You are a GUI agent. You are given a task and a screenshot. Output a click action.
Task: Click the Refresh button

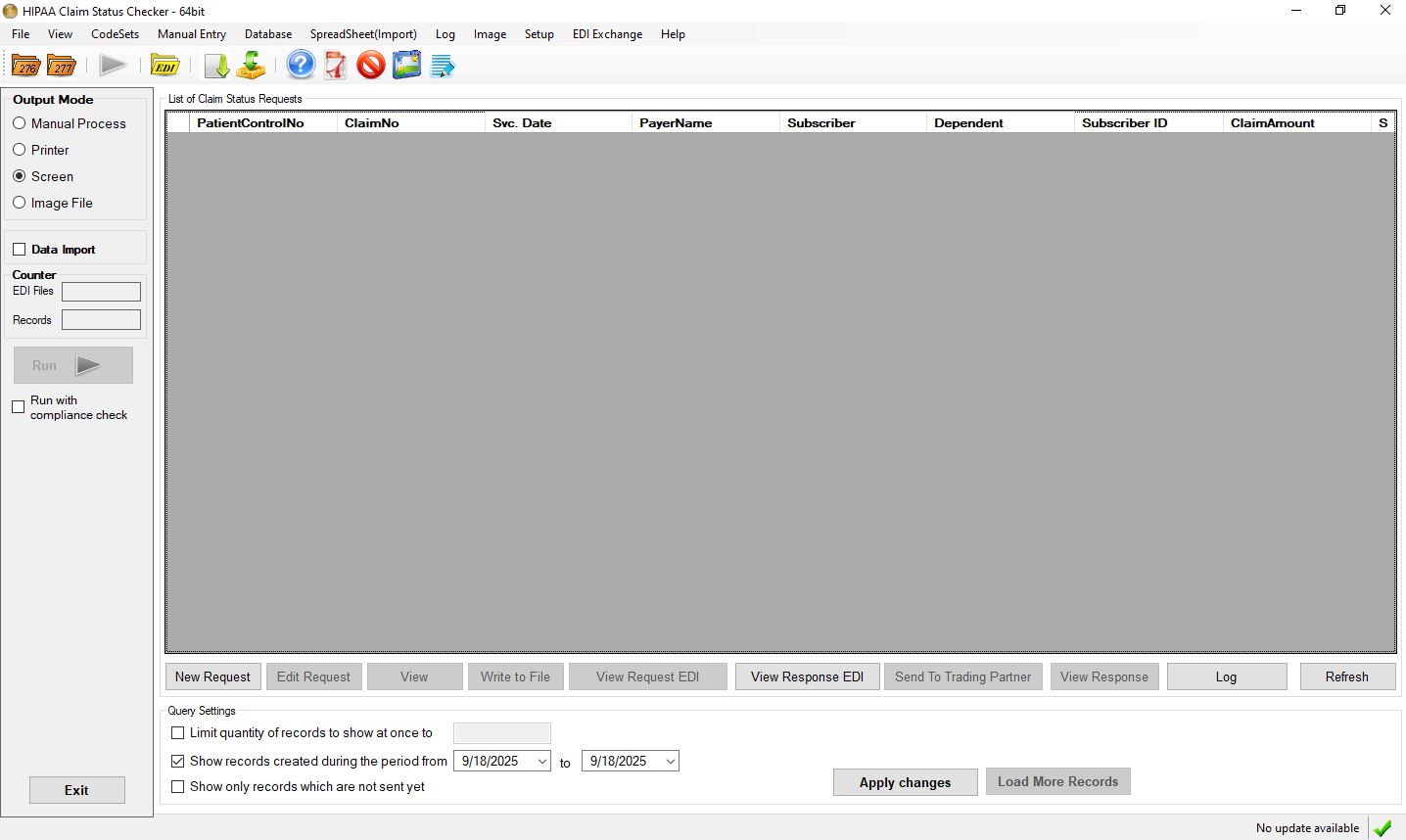pos(1347,677)
